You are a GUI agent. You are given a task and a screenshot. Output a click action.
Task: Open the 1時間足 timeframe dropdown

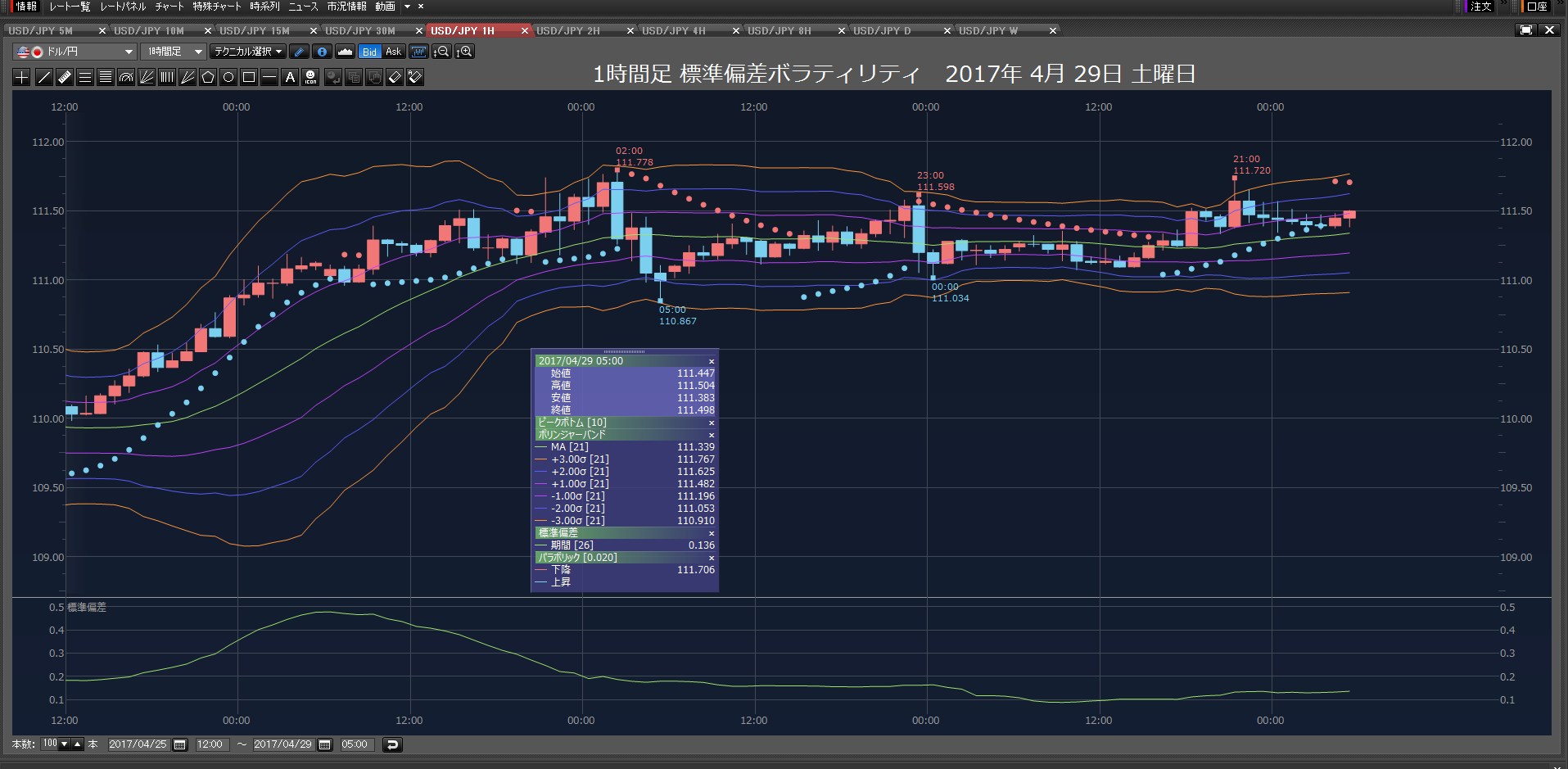173,52
